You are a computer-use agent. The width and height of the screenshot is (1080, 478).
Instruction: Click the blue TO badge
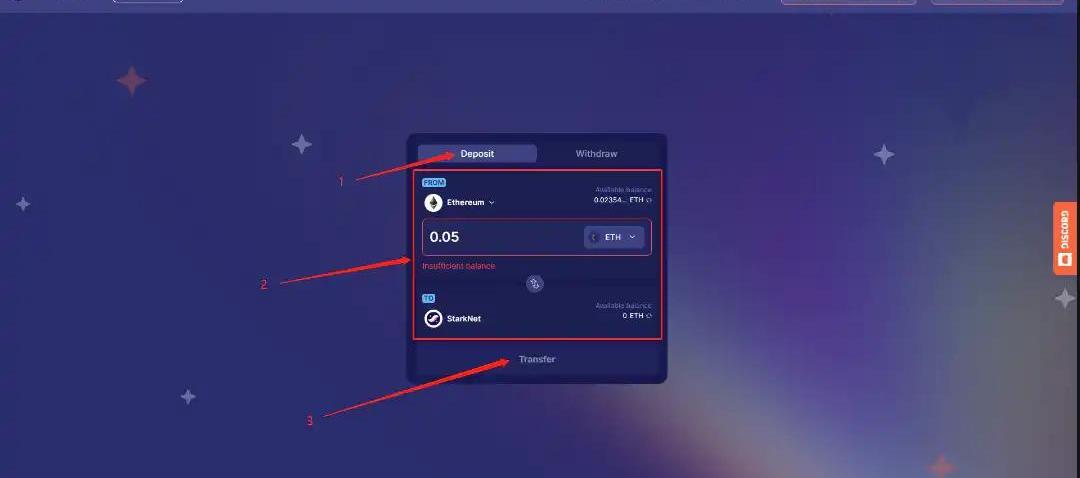click(428, 298)
